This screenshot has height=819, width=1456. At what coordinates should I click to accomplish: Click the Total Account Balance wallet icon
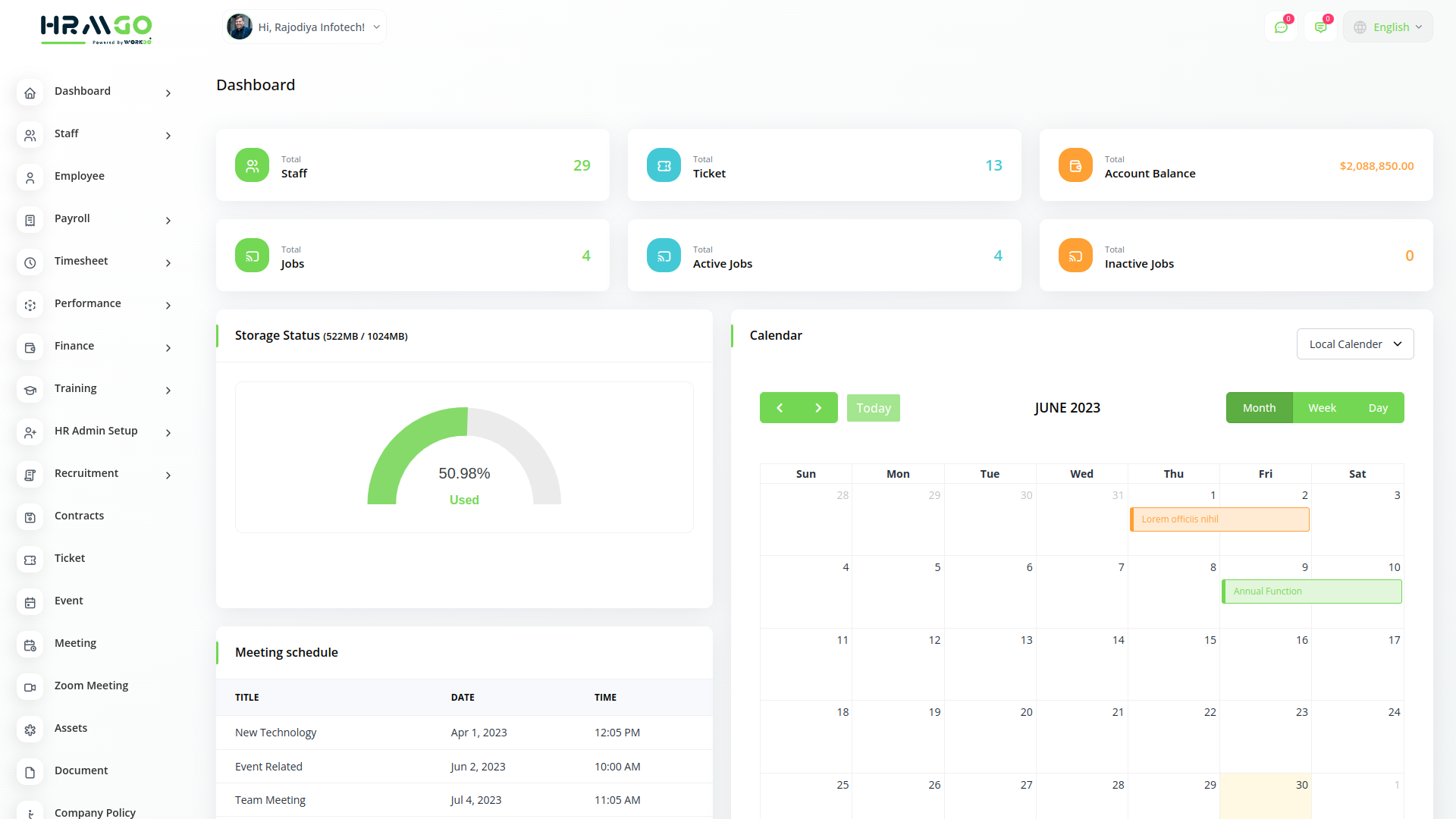[x=1075, y=165]
